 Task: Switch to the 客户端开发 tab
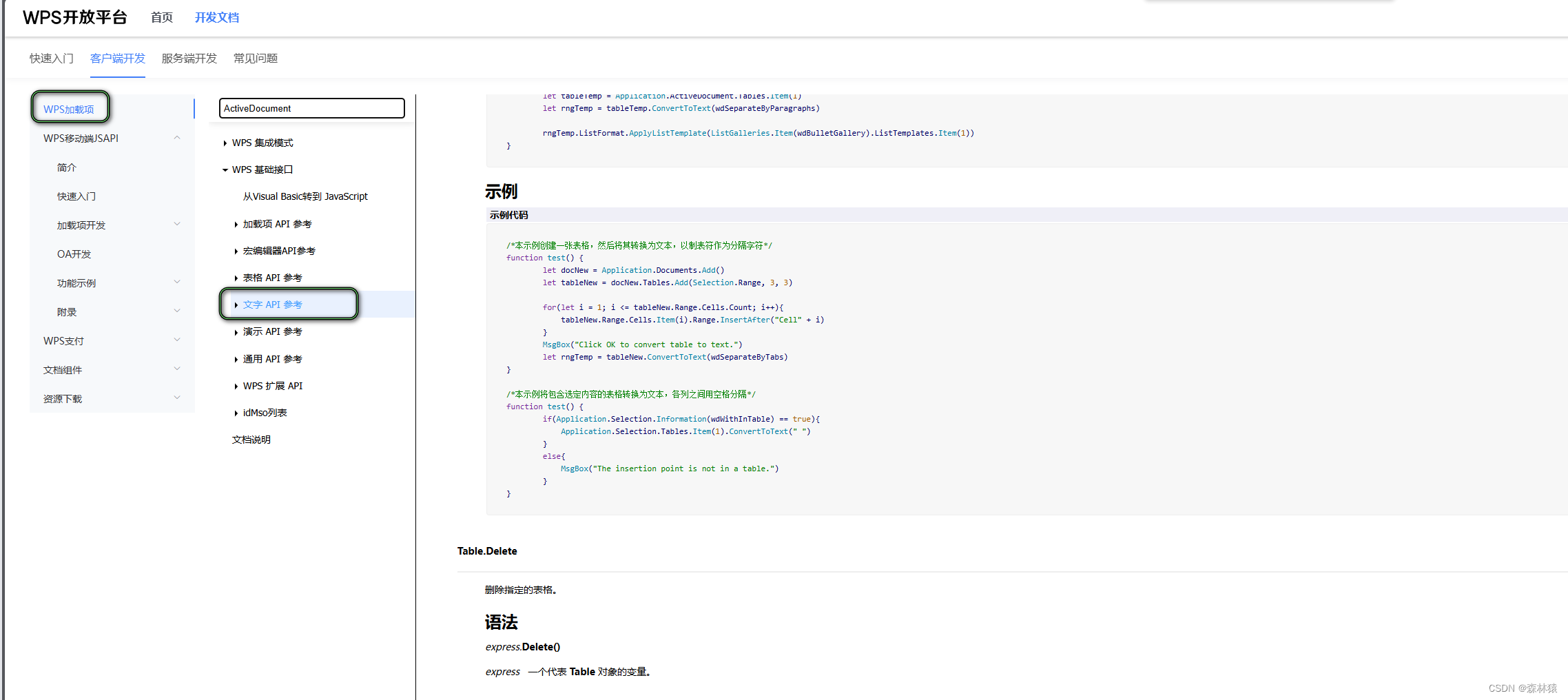coord(118,58)
